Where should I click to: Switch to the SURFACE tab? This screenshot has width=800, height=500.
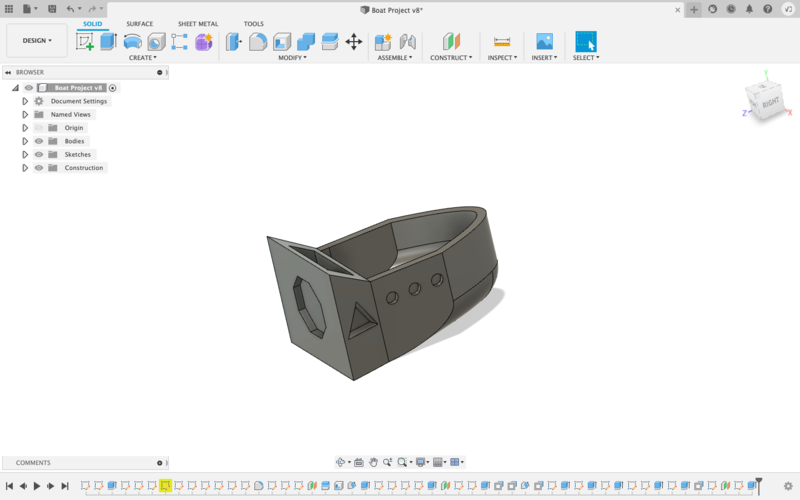point(139,24)
